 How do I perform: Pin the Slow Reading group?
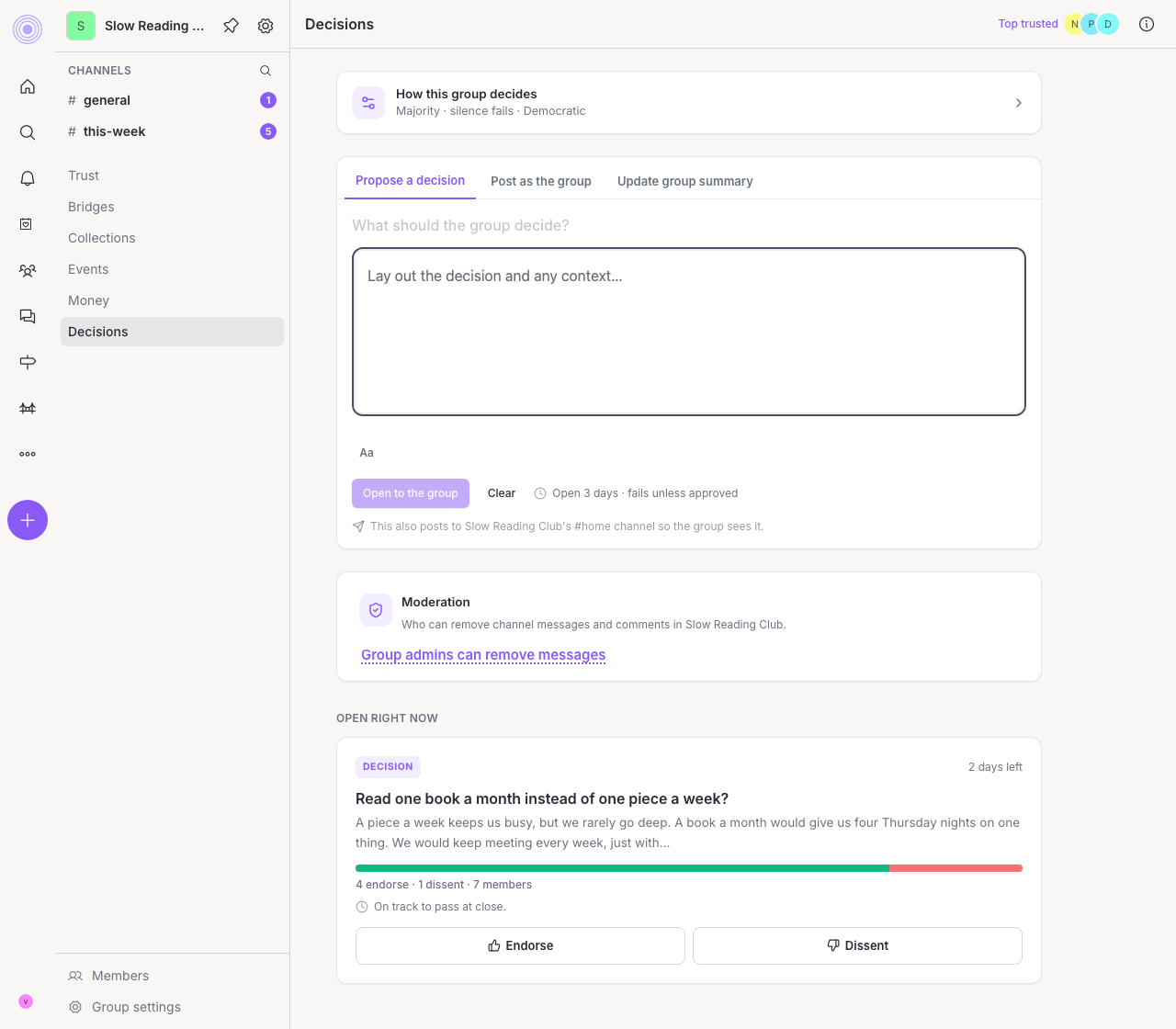[x=232, y=26]
